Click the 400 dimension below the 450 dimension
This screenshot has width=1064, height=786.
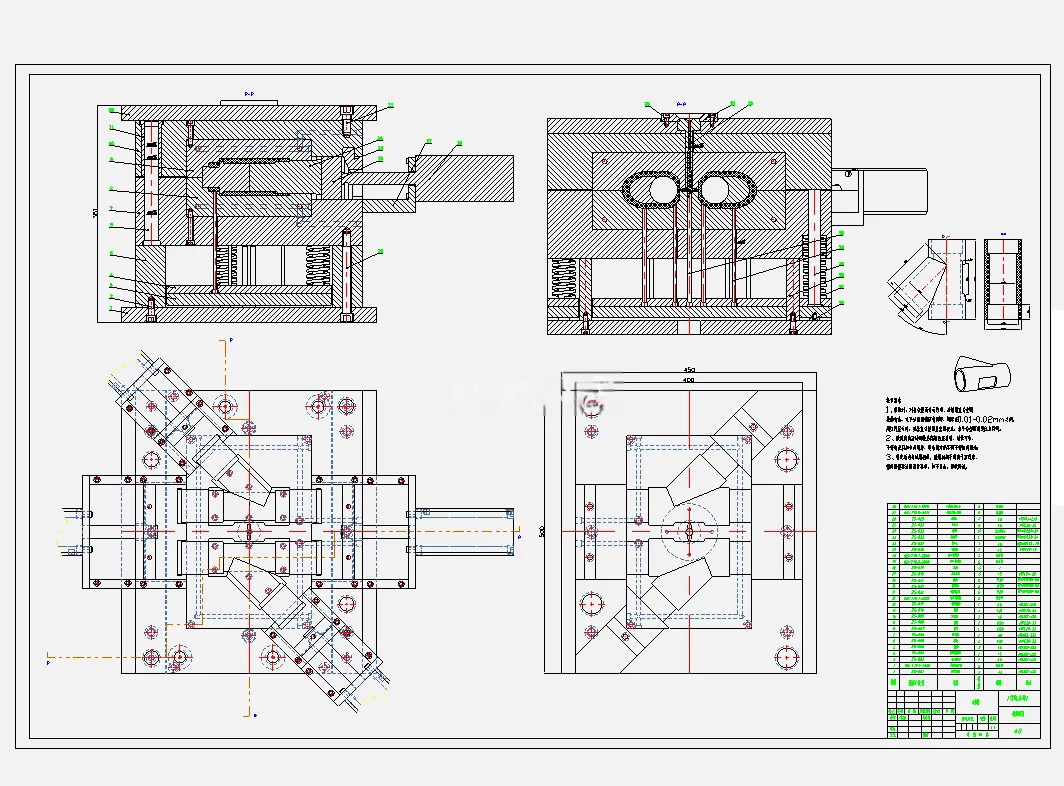tap(689, 380)
